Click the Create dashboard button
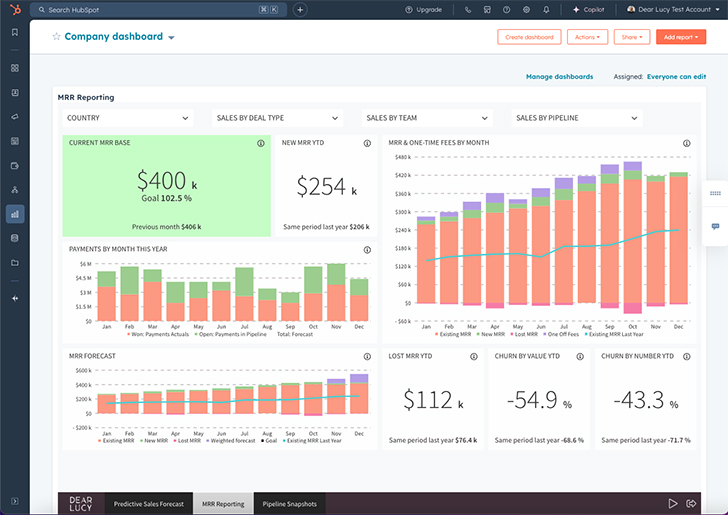This screenshot has width=728, height=515. (529, 37)
